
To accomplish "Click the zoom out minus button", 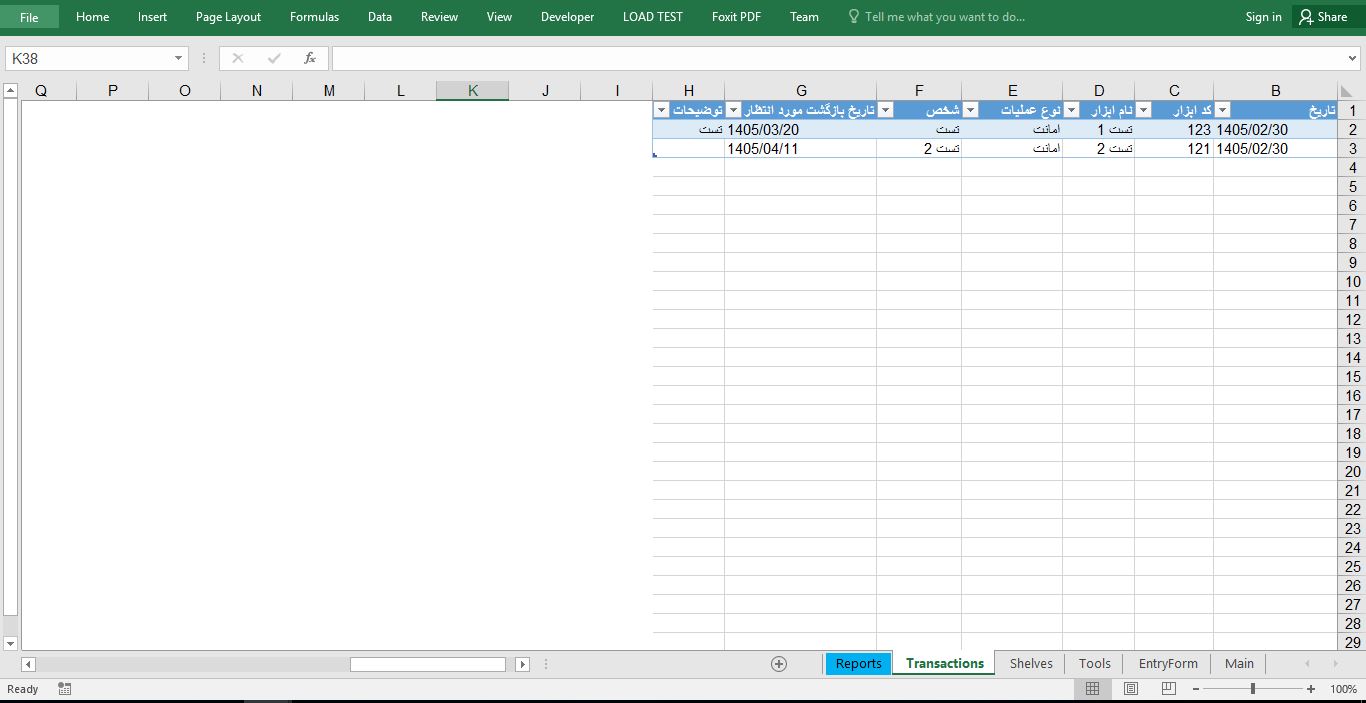I will 1196,689.
